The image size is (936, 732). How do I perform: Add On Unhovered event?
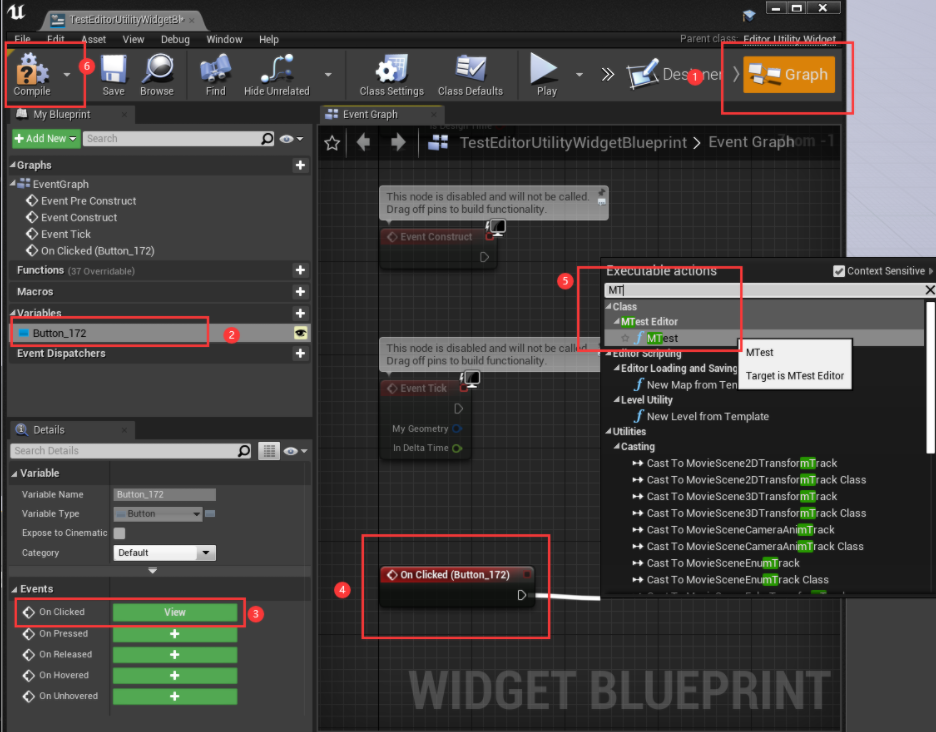(175, 696)
